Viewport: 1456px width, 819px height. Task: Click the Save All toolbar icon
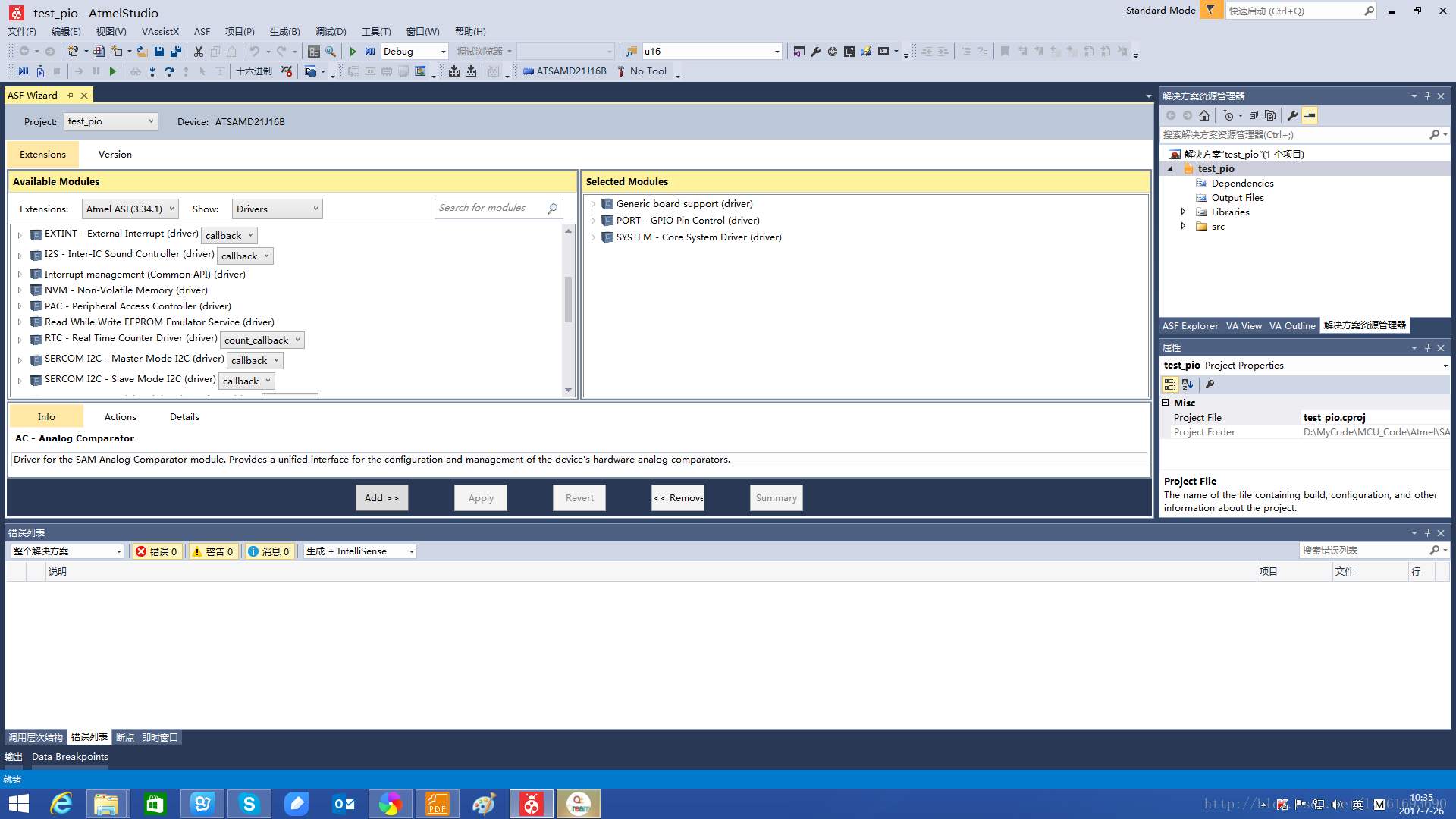[x=176, y=52]
